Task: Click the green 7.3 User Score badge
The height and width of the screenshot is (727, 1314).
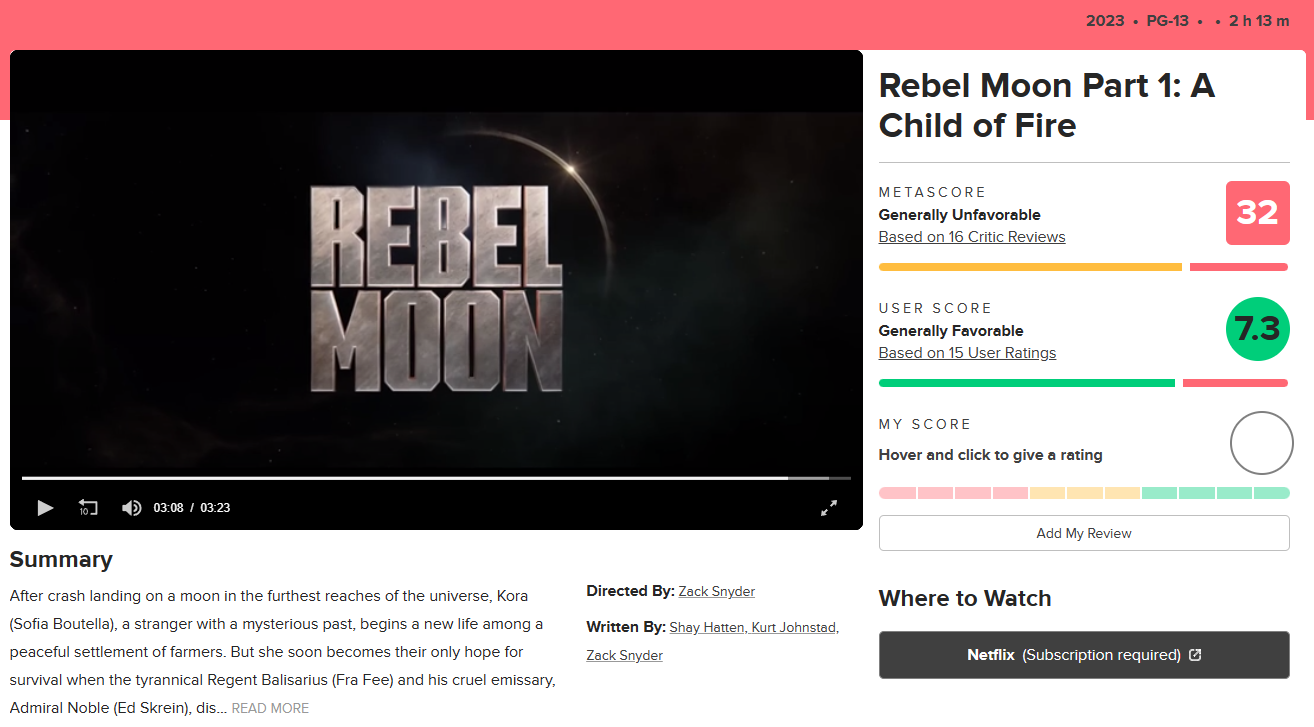Action: pyautogui.click(x=1257, y=329)
